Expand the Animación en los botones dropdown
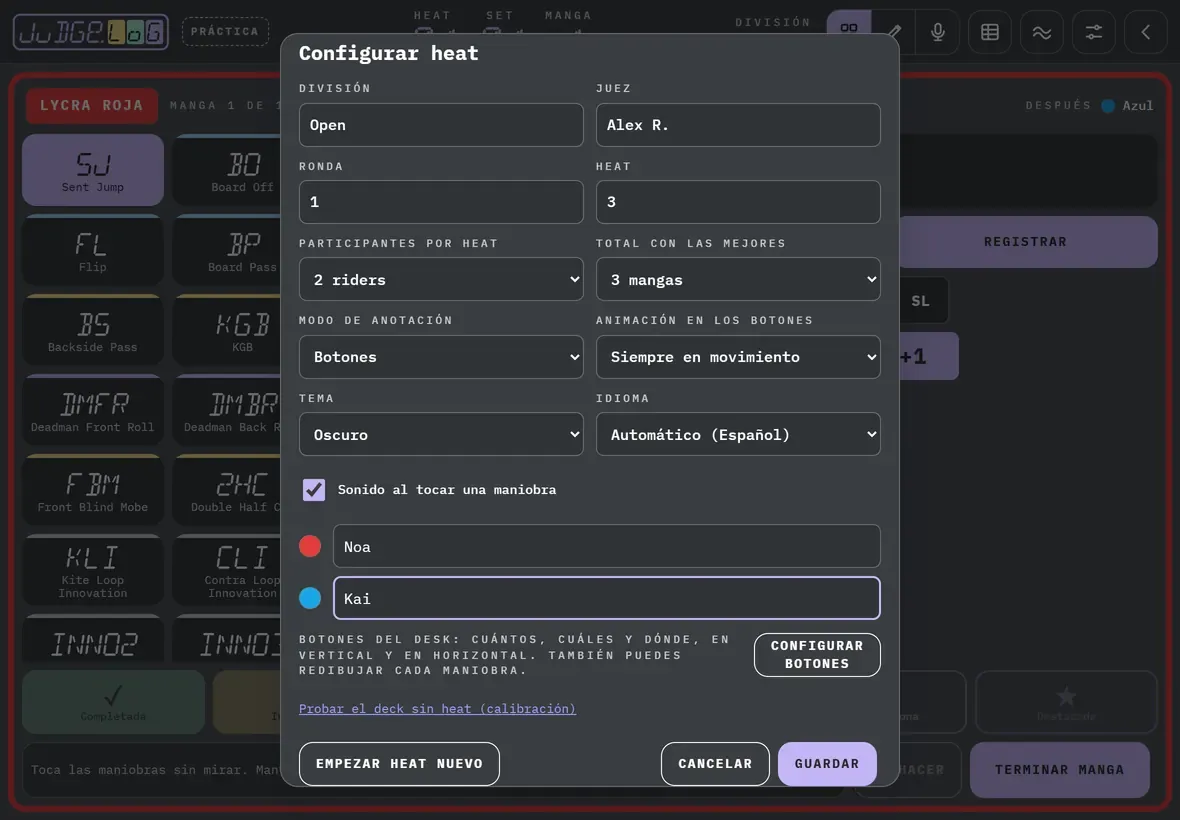The width and height of the screenshot is (1180, 820). click(738, 357)
